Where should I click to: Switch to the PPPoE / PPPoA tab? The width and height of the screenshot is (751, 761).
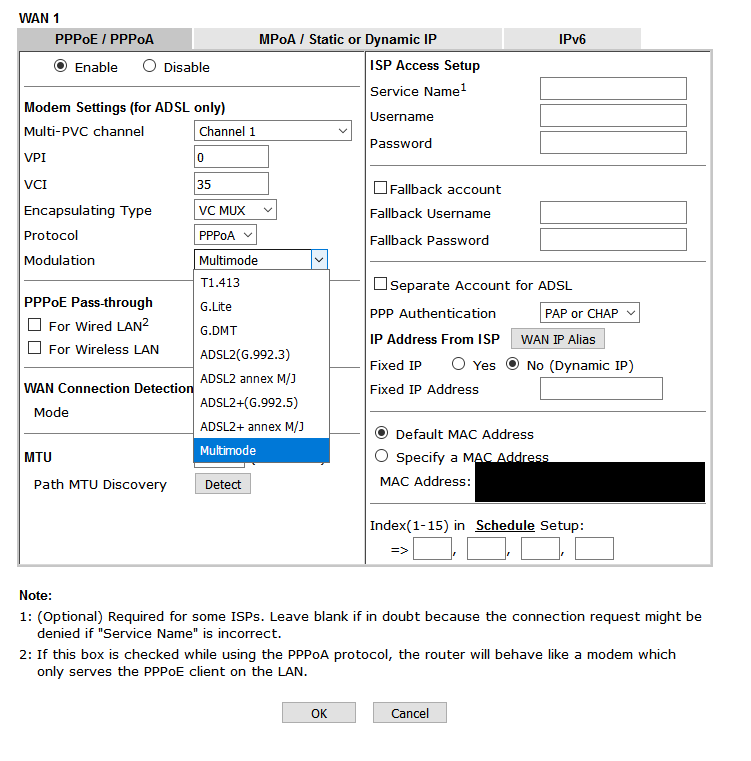pyautogui.click(x=104, y=39)
